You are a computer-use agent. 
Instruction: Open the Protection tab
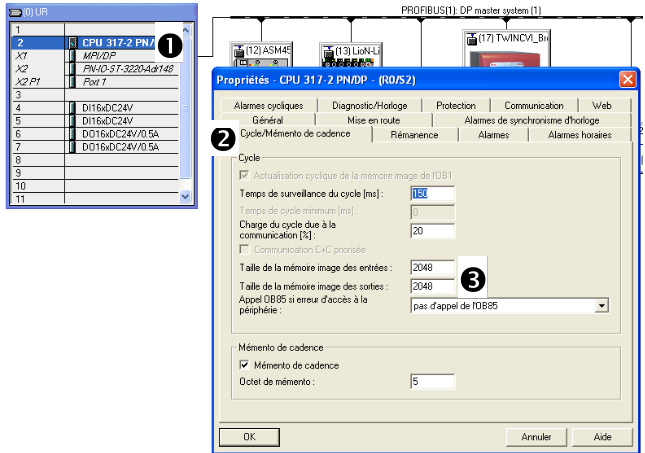coord(456,105)
